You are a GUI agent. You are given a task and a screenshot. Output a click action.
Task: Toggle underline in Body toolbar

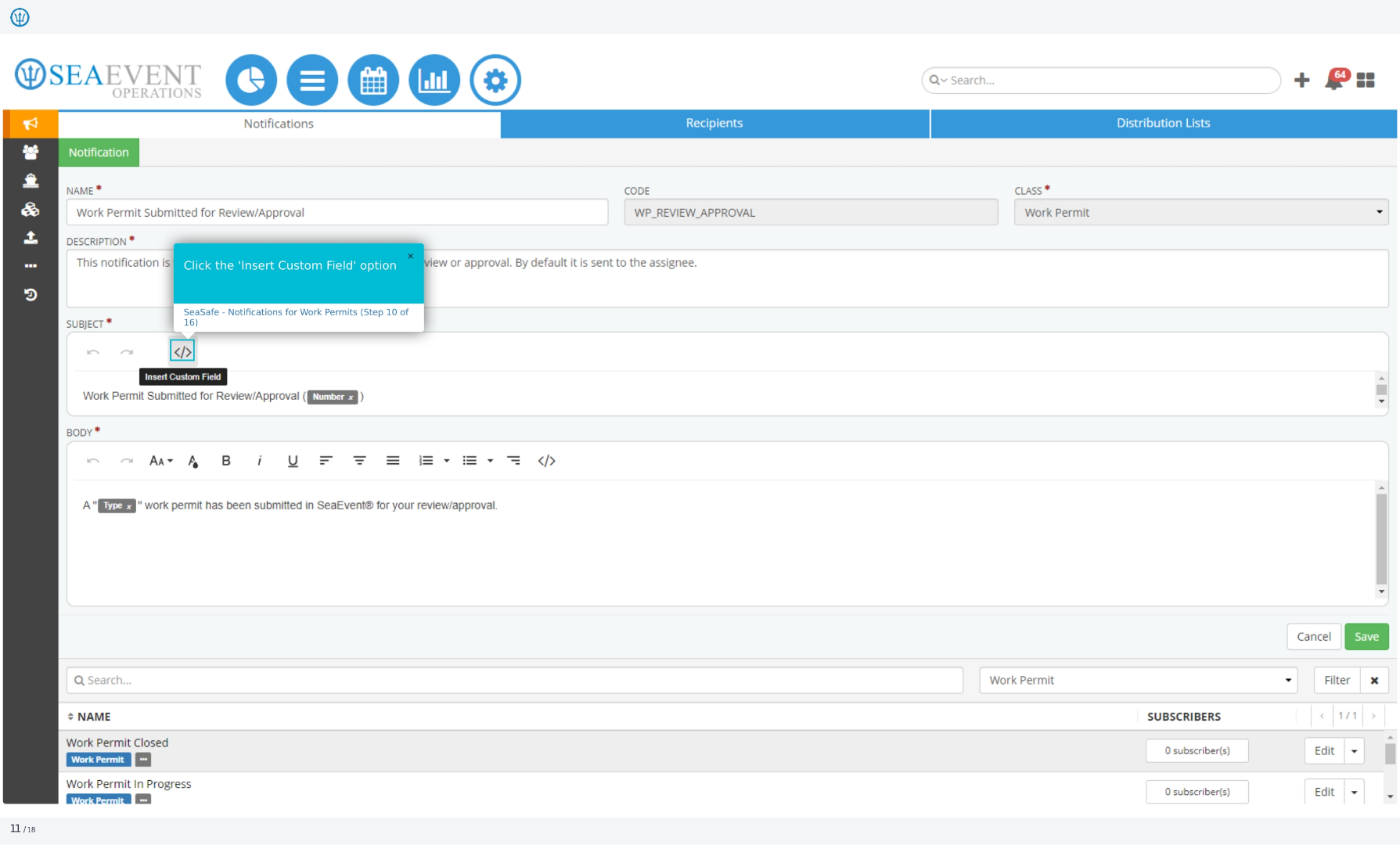click(293, 461)
